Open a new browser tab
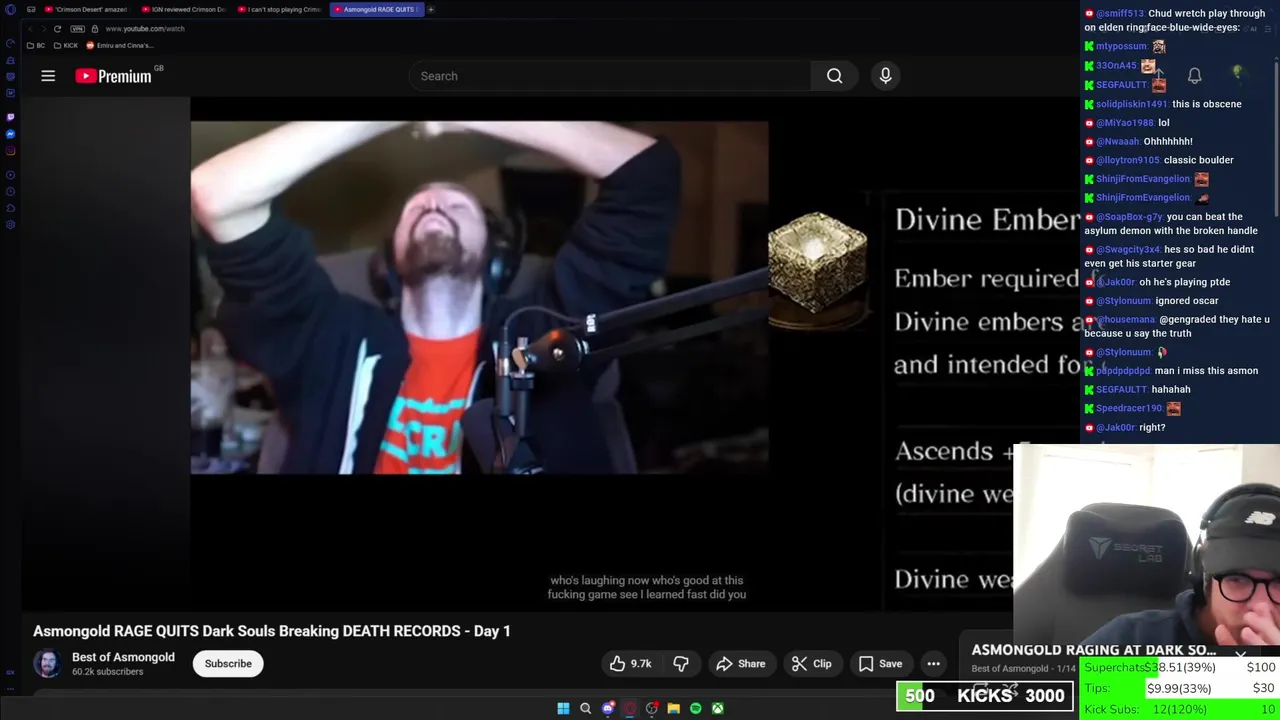Viewport: 1280px width, 720px height. (x=431, y=9)
